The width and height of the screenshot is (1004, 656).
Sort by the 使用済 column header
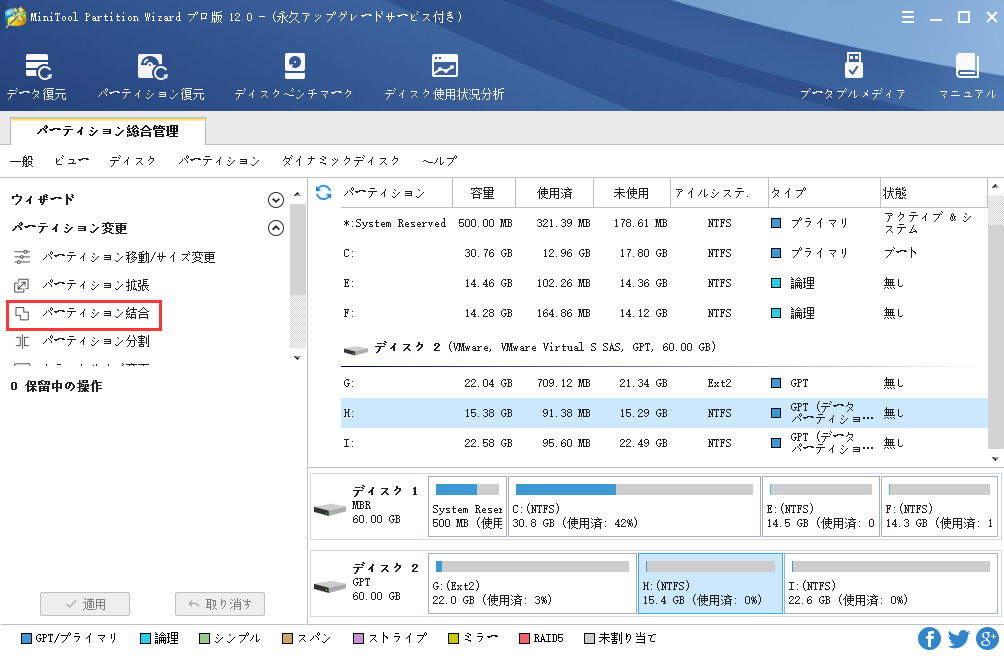click(555, 193)
